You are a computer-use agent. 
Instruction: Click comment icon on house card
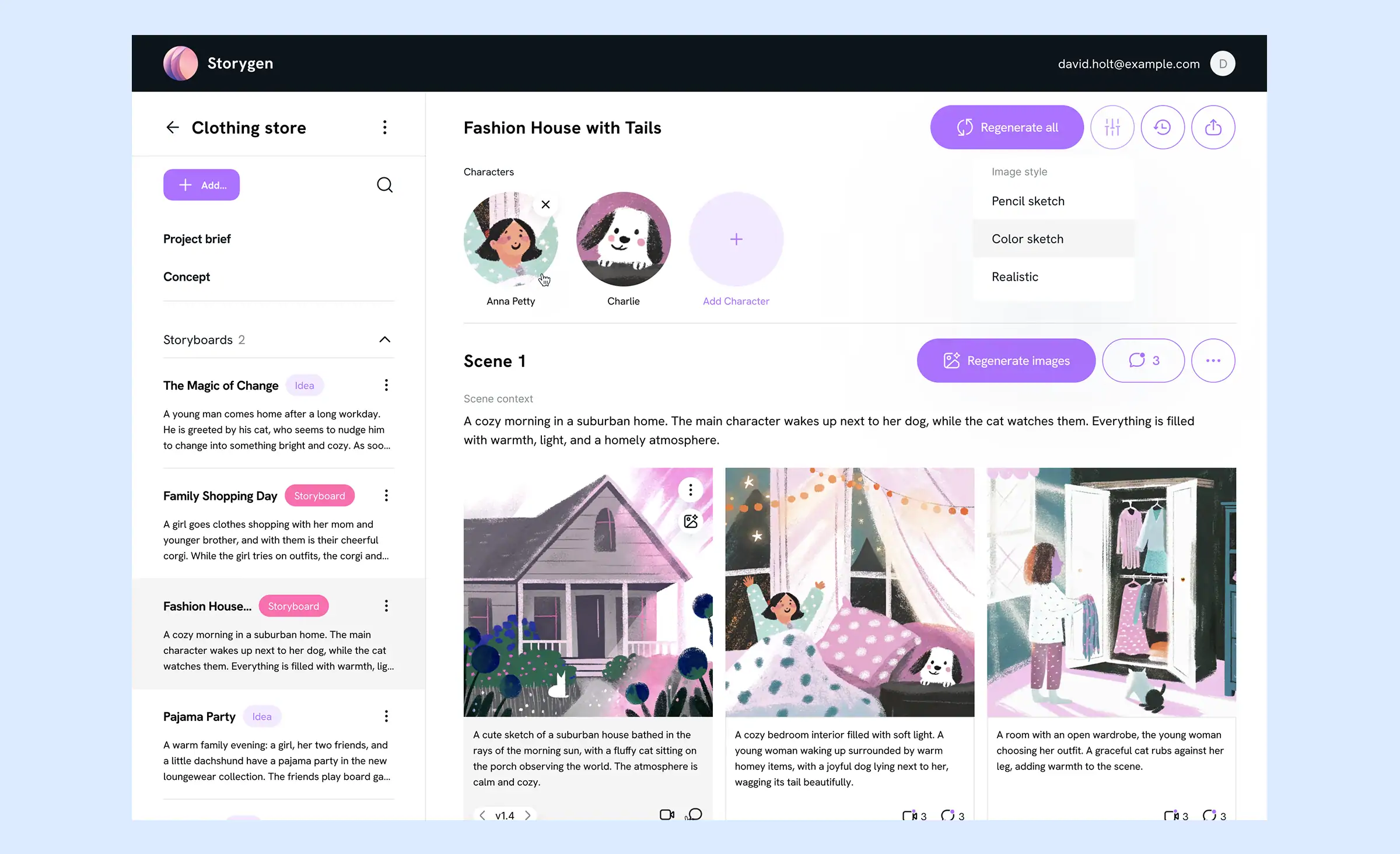click(694, 814)
